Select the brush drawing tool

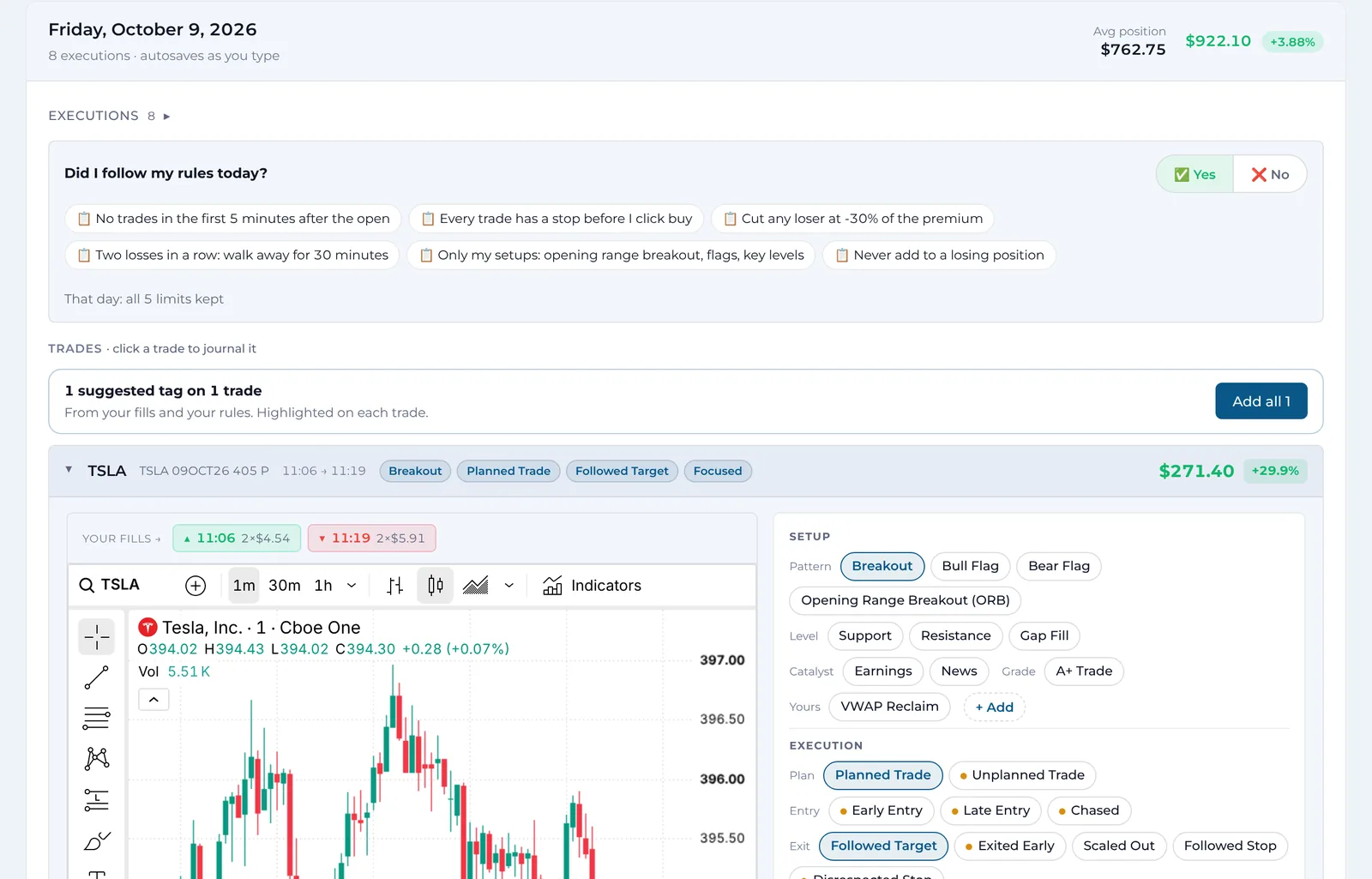[x=97, y=840]
